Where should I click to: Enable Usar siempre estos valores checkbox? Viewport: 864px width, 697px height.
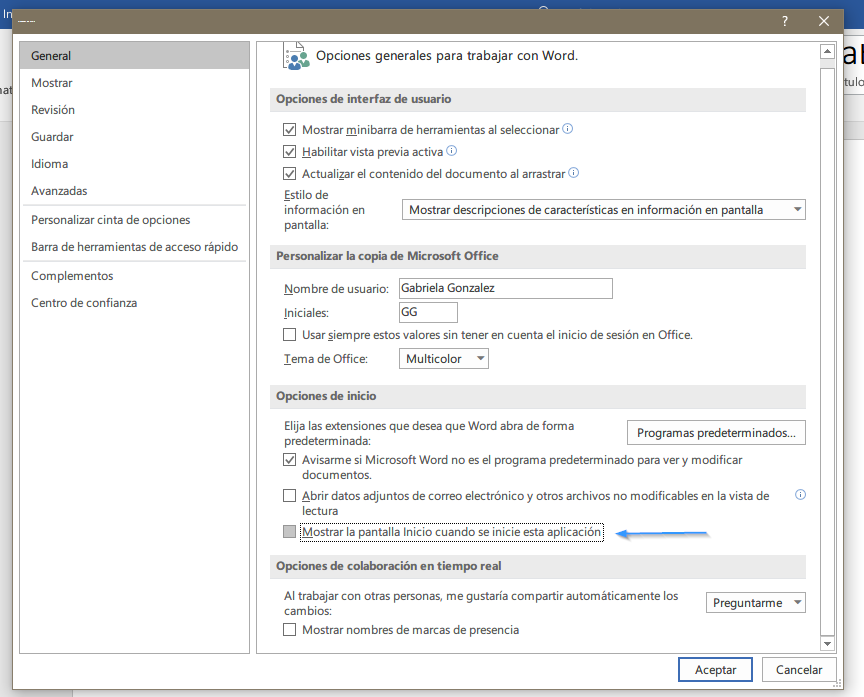pos(289,335)
